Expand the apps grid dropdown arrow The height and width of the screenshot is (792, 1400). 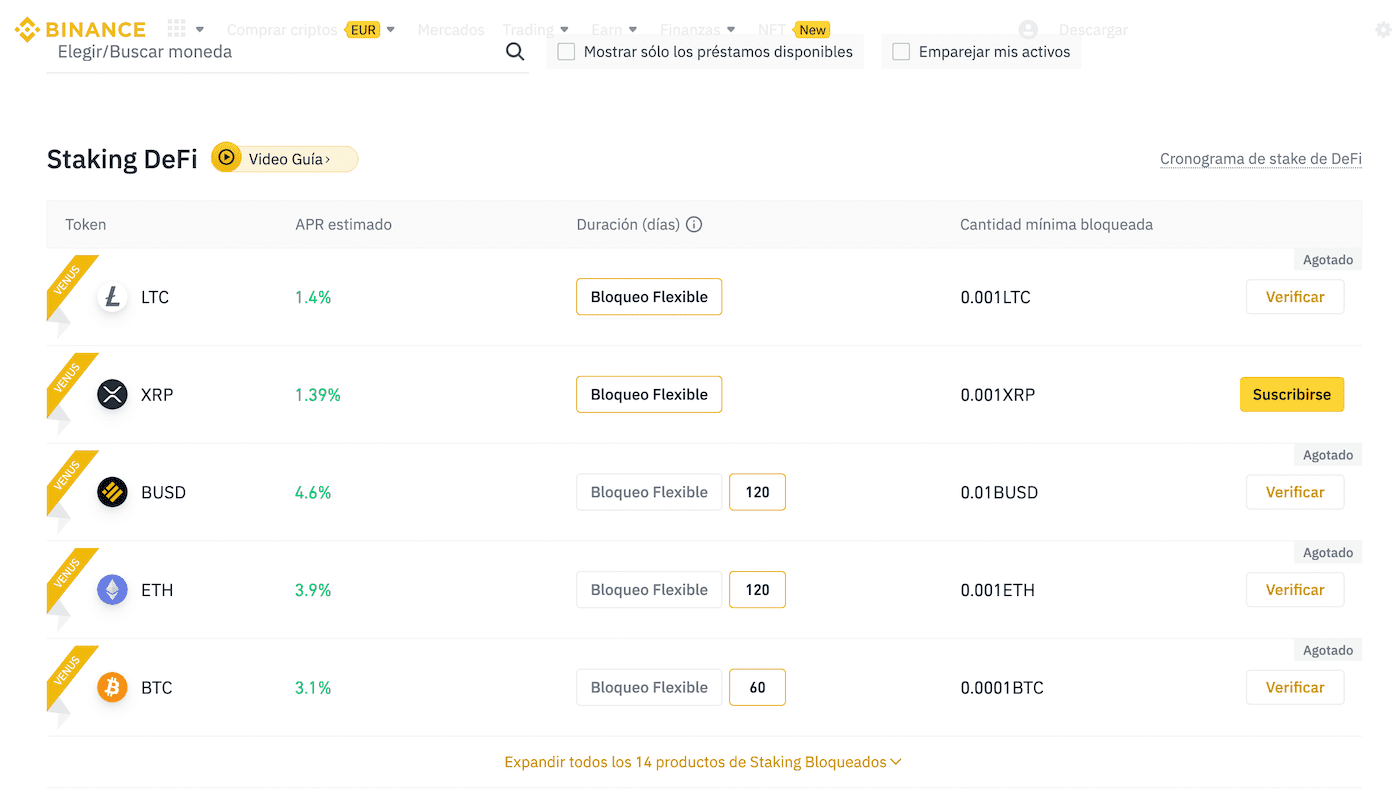coord(200,30)
